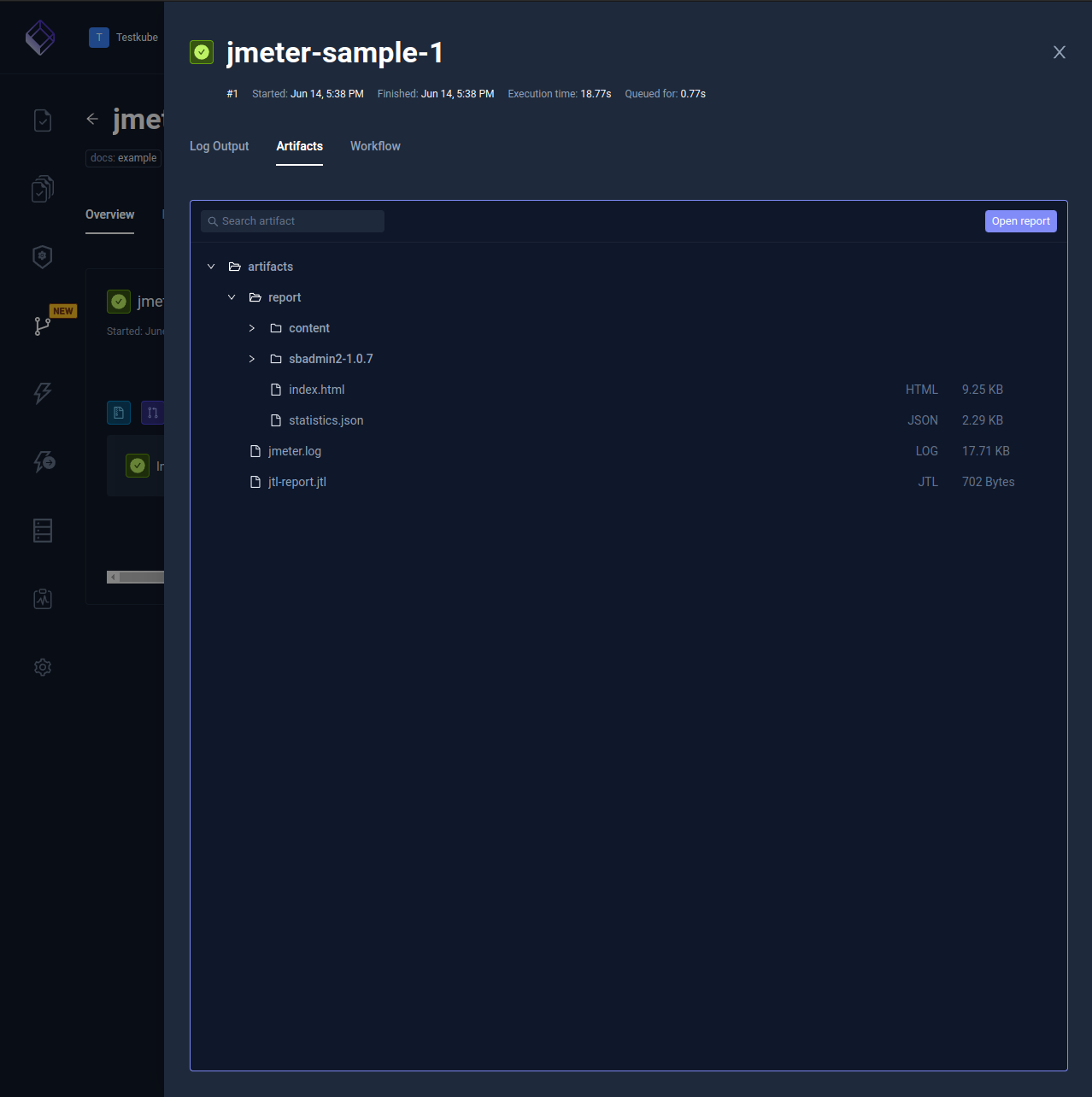Open the Tests section in the sidebar

[43, 120]
